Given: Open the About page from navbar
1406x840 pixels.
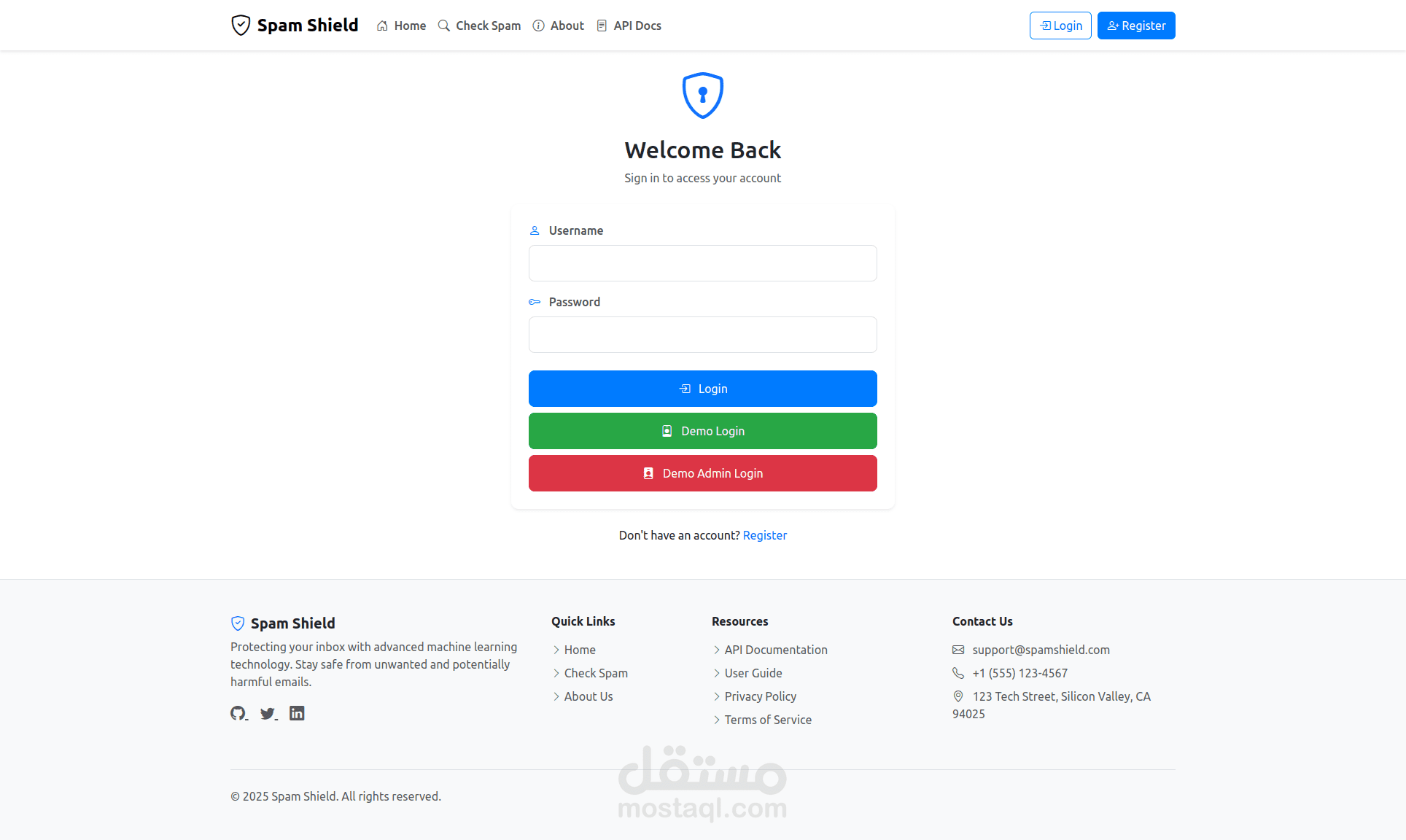Looking at the screenshot, I should pos(559,26).
